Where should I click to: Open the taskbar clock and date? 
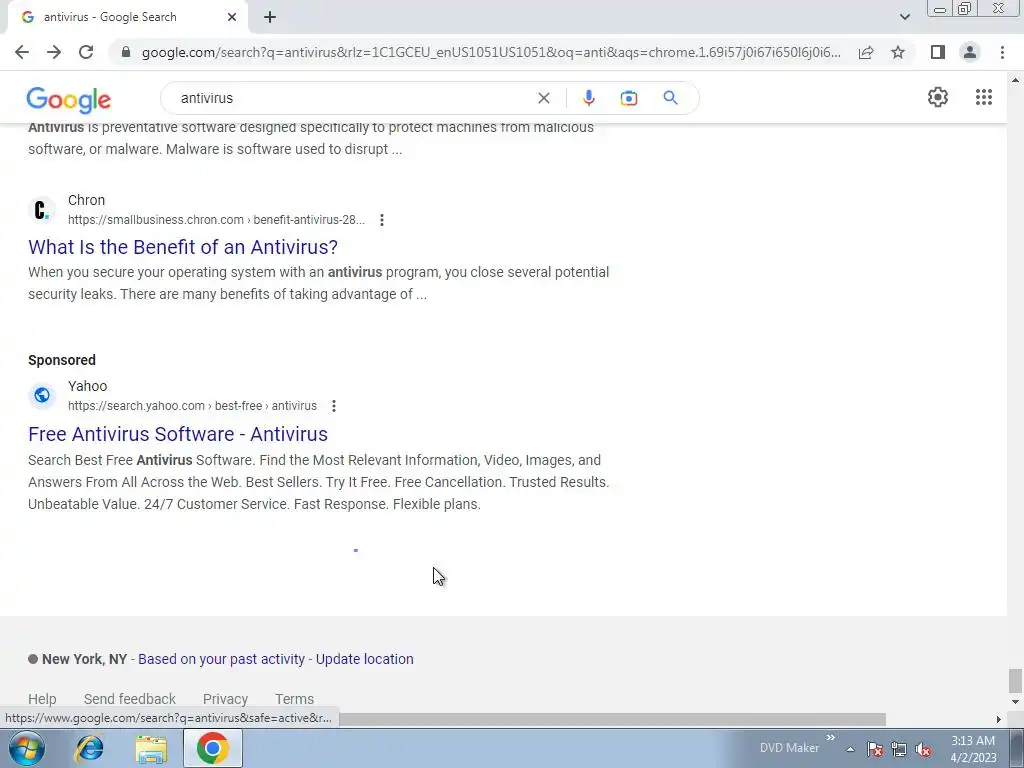pos(973,749)
